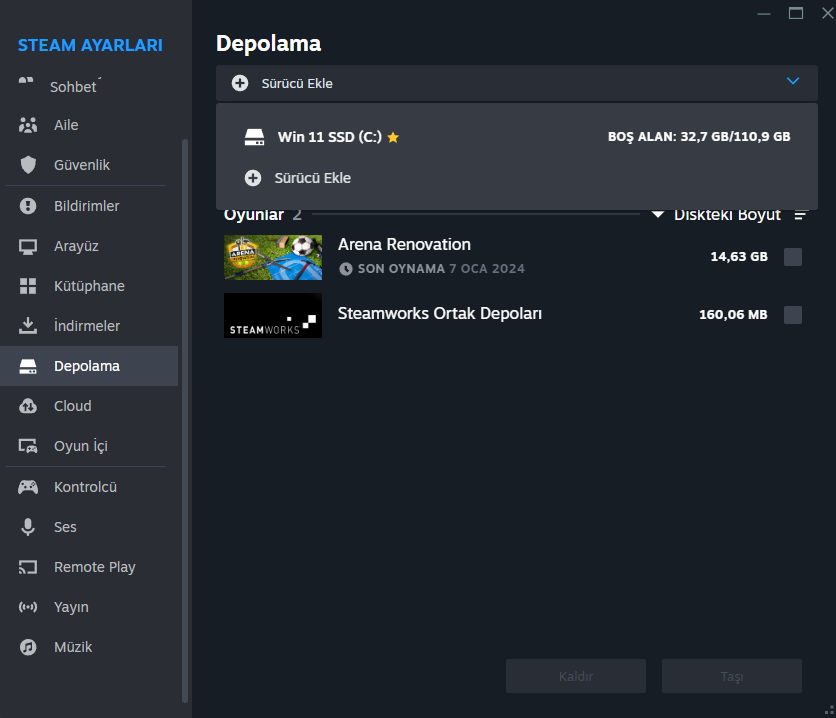
Task: Click the plus icon in dropdown Sürücü Ekle row
Action: pyautogui.click(x=253, y=178)
